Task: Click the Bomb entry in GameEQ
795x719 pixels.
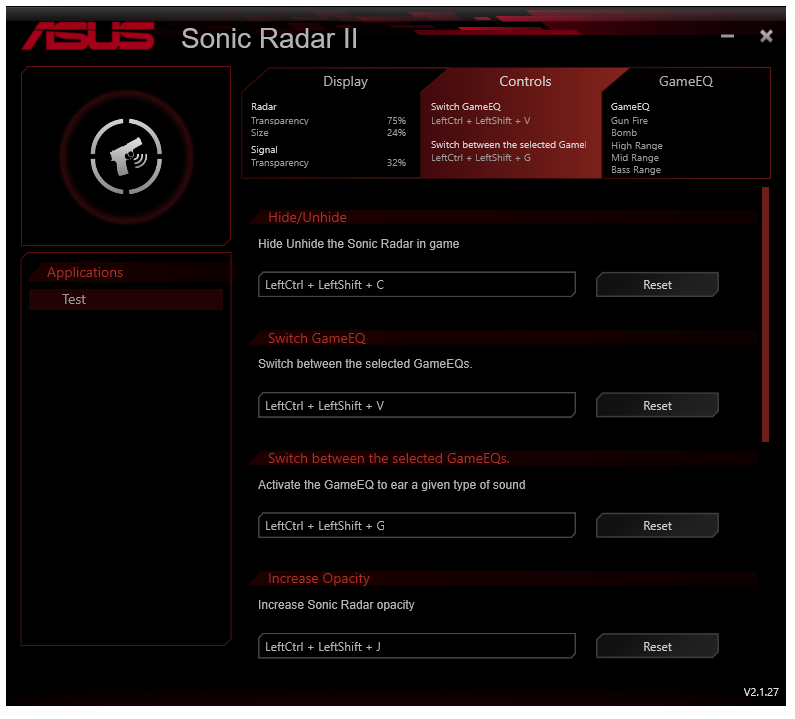Action: point(624,133)
